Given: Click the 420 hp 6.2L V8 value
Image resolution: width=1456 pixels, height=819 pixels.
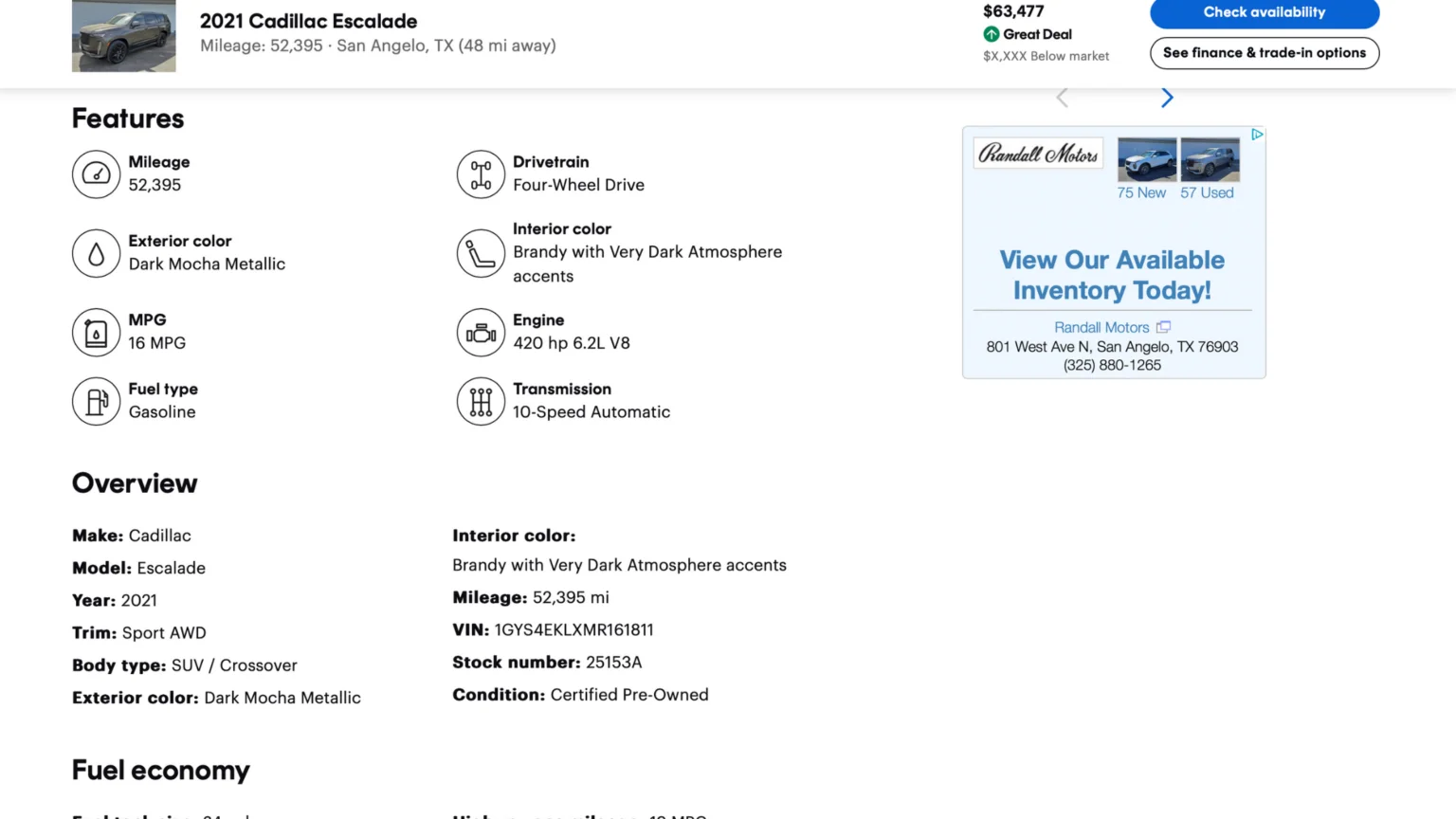Looking at the screenshot, I should (572, 343).
